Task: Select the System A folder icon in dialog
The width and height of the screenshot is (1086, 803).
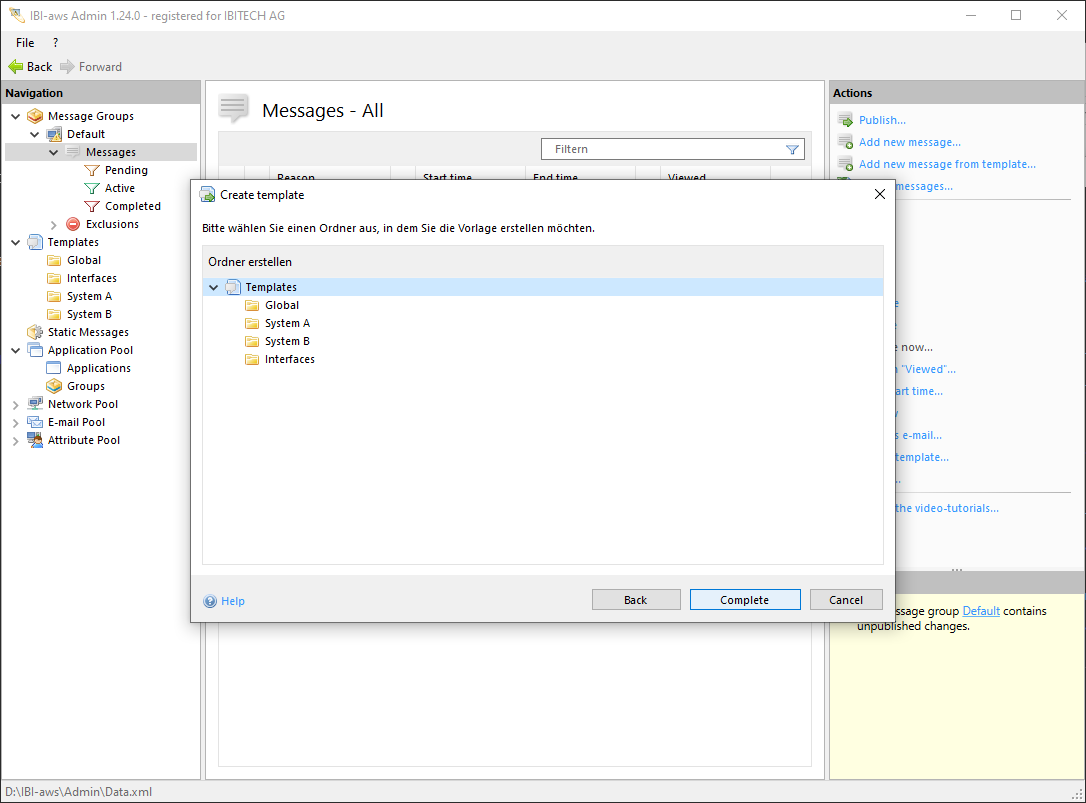Action: [x=252, y=323]
